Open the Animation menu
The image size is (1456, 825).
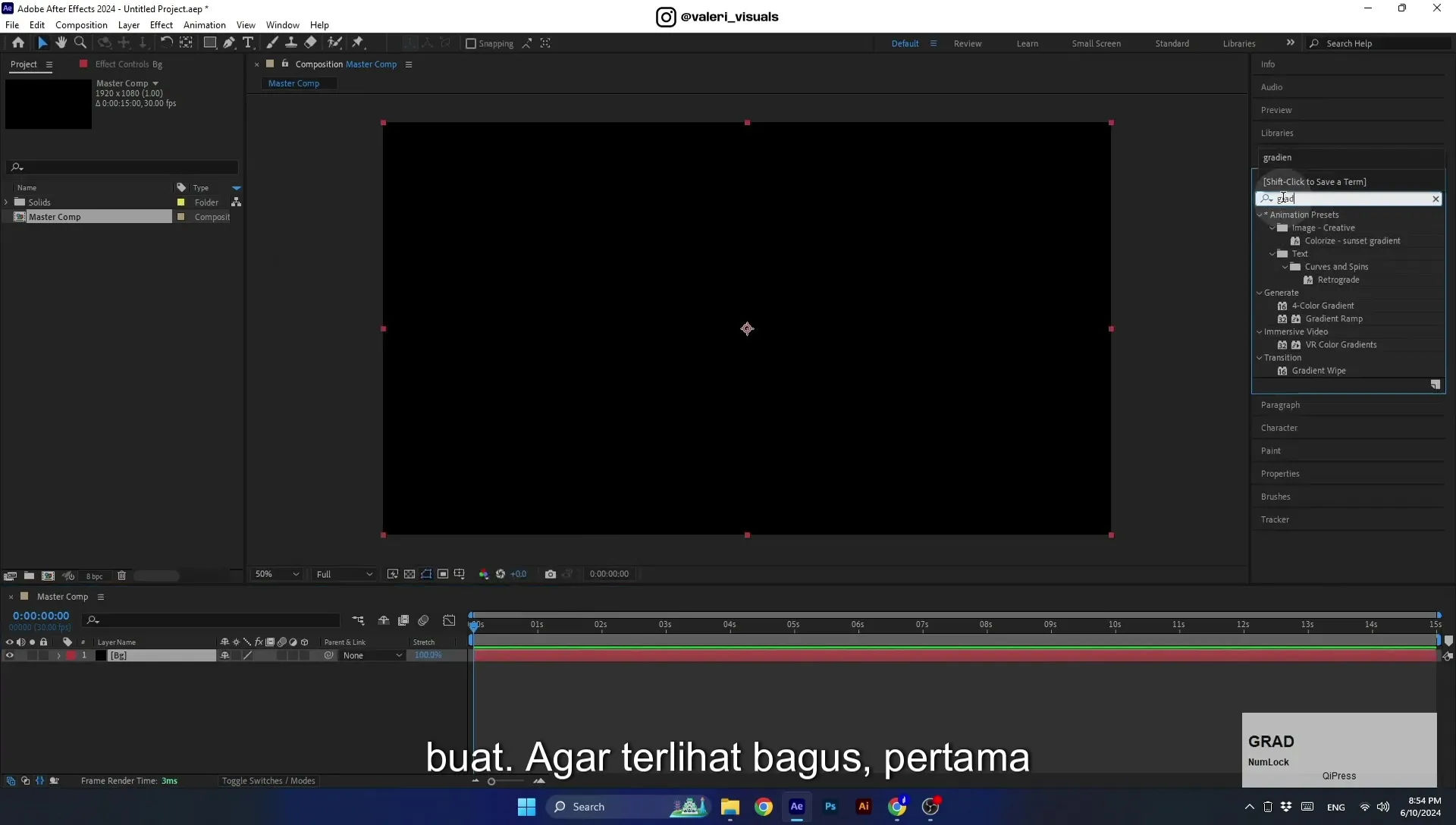click(x=205, y=25)
